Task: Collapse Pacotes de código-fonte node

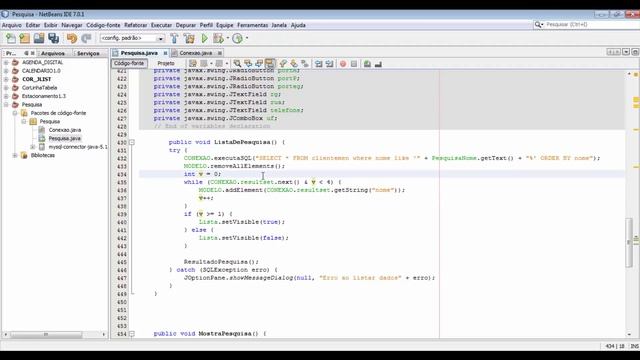Action: 15,113
